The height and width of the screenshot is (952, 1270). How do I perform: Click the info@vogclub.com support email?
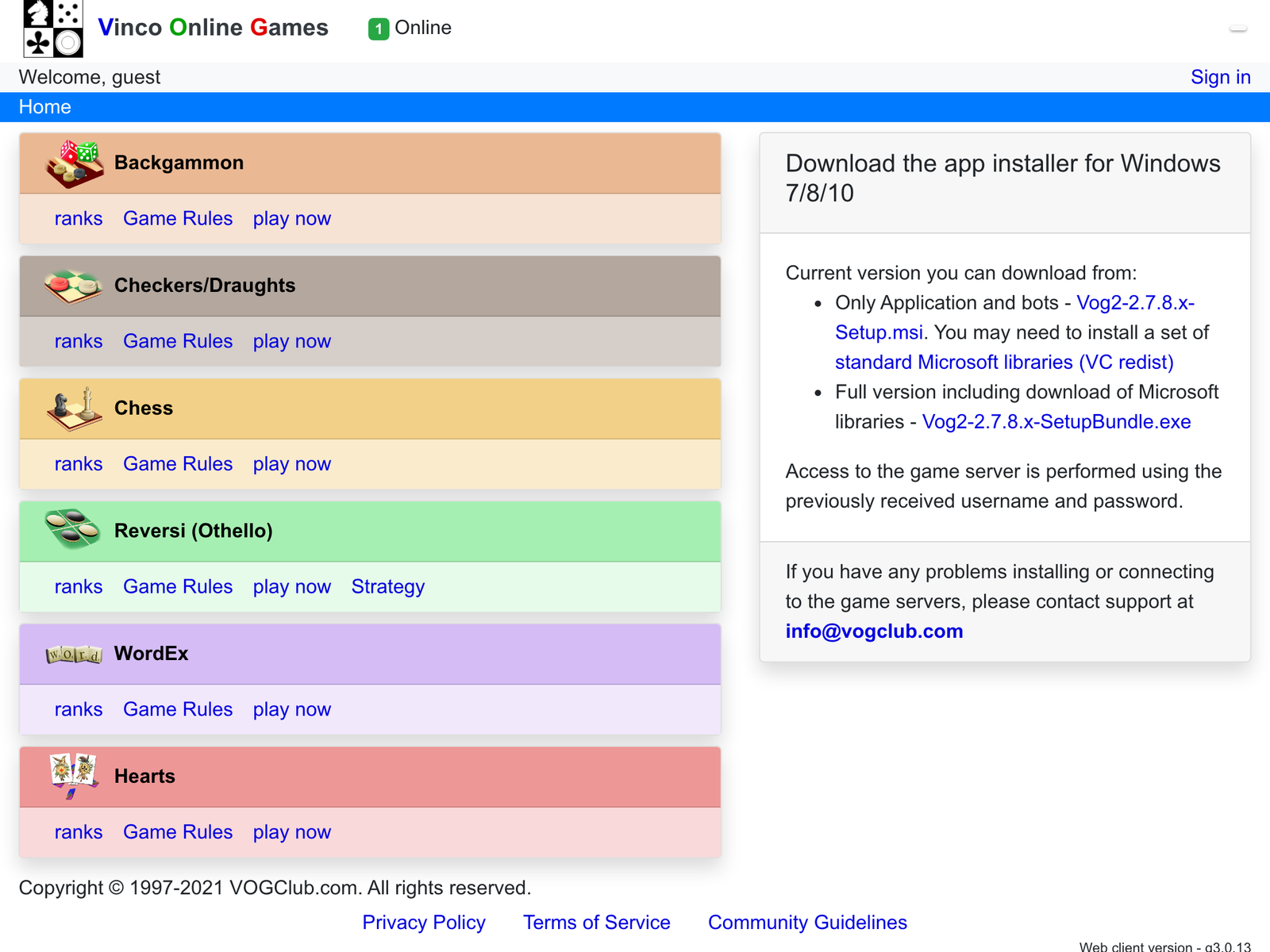click(x=874, y=631)
